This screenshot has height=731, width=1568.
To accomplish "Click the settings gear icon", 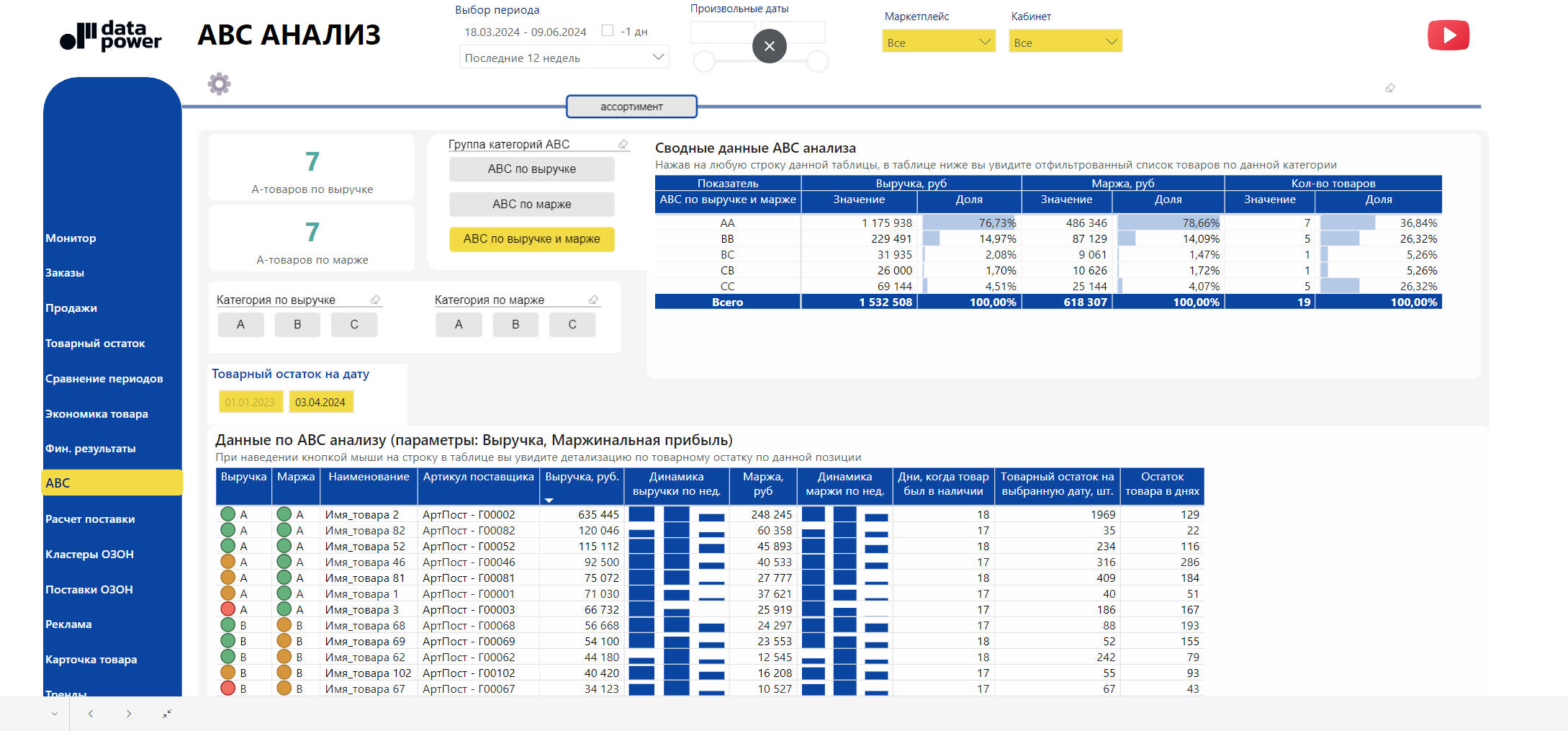I will (x=219, y=84).
